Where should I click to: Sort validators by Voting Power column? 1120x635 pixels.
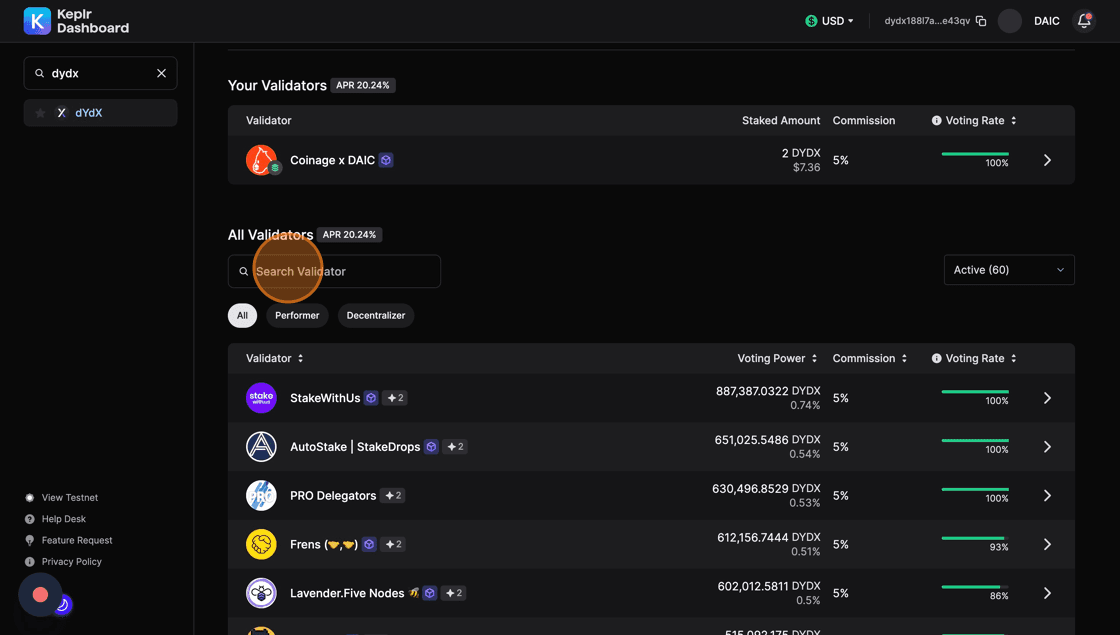pos(777,358)
